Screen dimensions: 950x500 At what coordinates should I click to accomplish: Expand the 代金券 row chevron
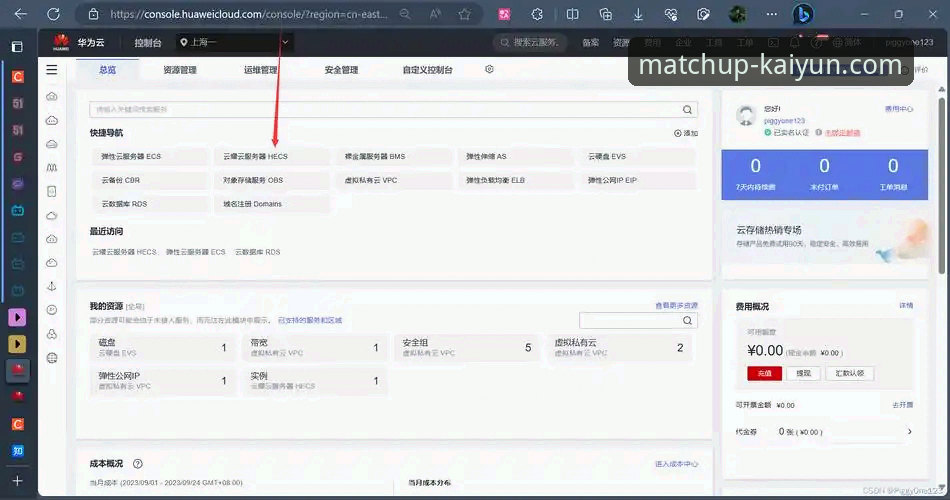[909, 432]
